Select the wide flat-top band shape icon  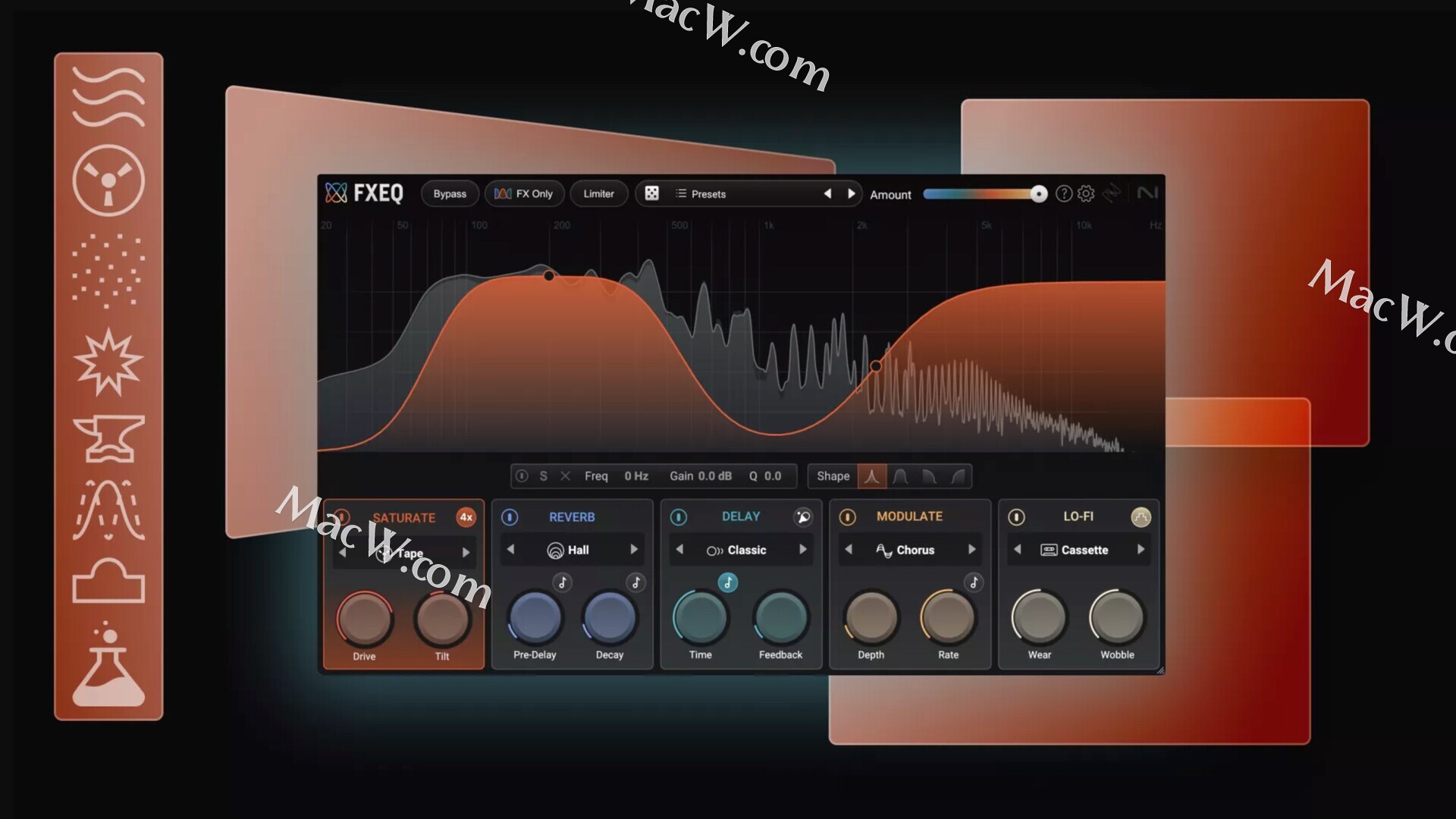(900, 476)
